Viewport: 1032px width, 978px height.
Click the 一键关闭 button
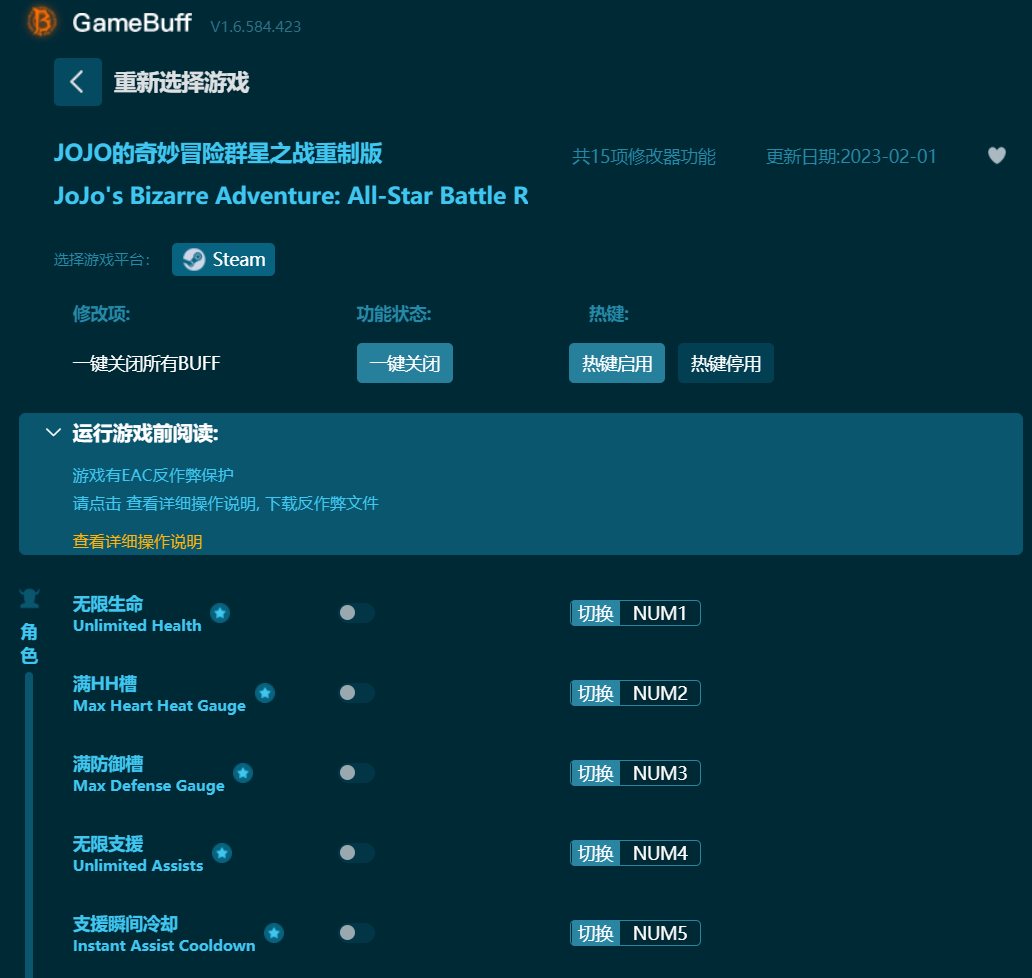coord(405,363)
